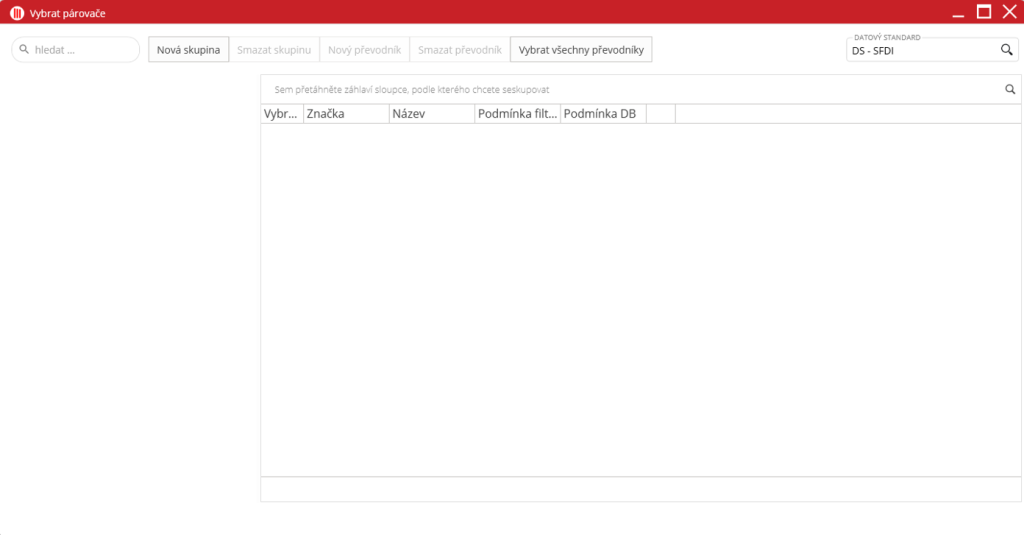Click the app logo in the title bar
Image resolution: width=1024 pixels, height=535 pixels.
click(16, 12)
